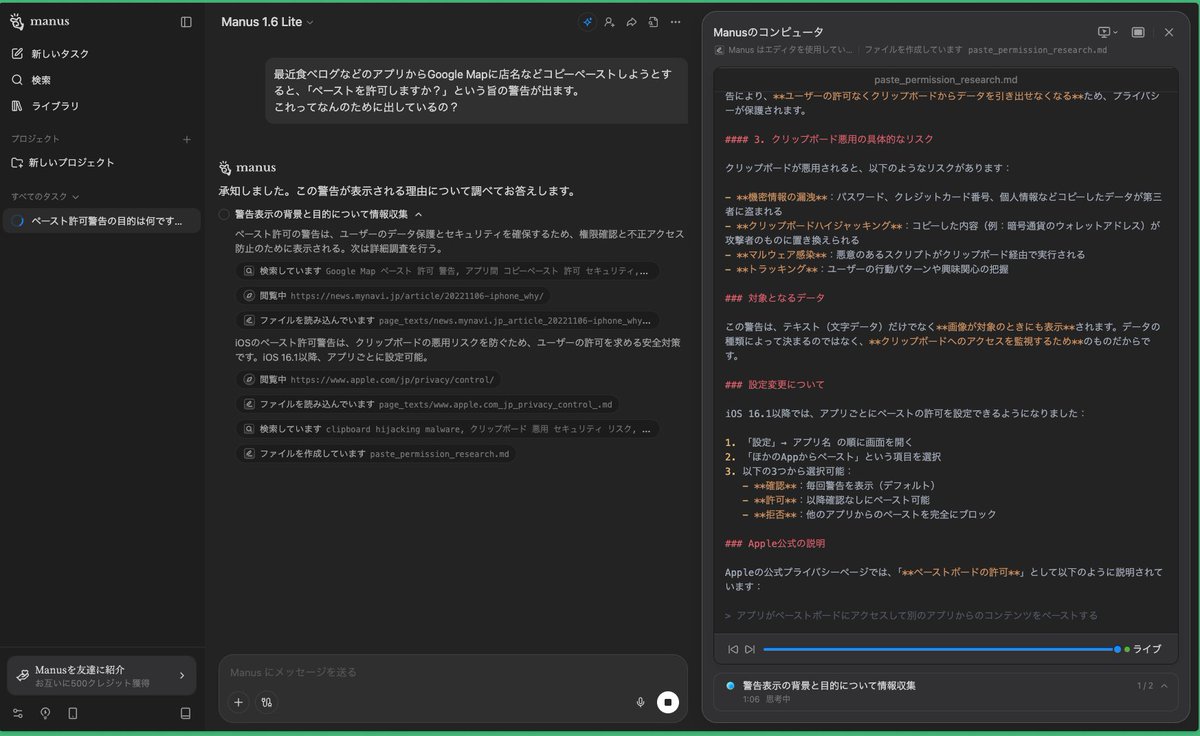The image size is (1200, 736).
Task: Click the 承知しました reply text
Action: 397,190
